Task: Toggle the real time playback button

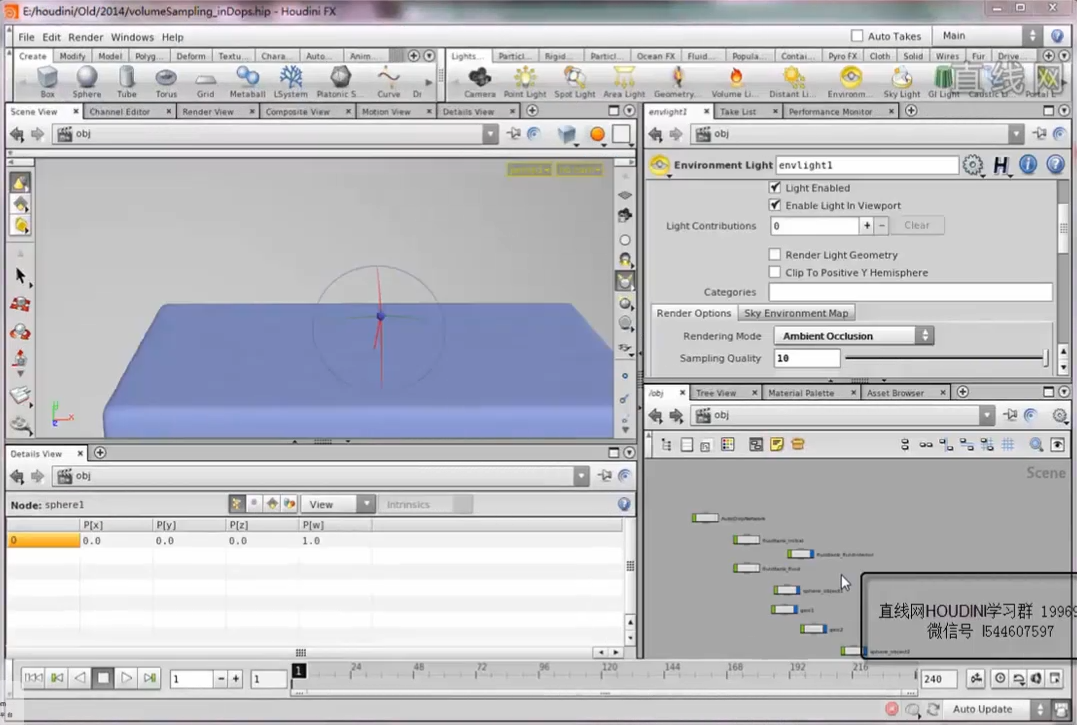Action: 1000,678
